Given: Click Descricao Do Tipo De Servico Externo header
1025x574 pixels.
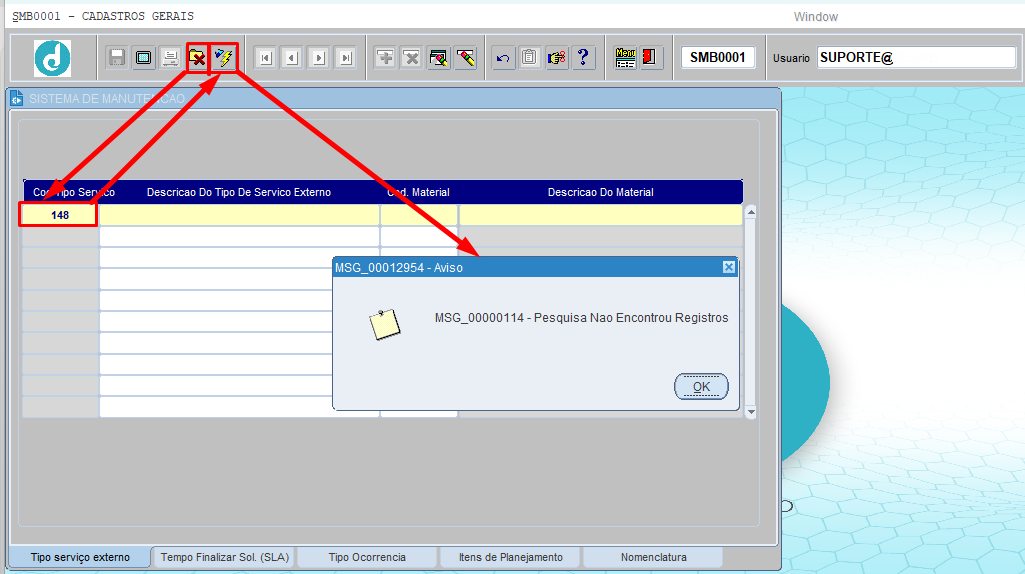Looking at the screenshot, I should [239, 192].
